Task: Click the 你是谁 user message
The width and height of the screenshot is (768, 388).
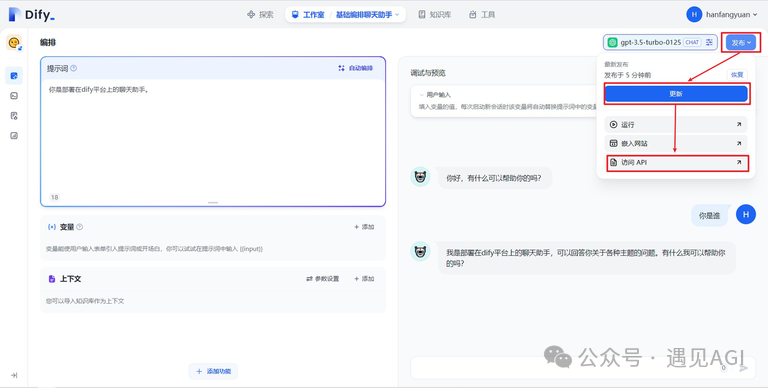Action: coord(709,216)
